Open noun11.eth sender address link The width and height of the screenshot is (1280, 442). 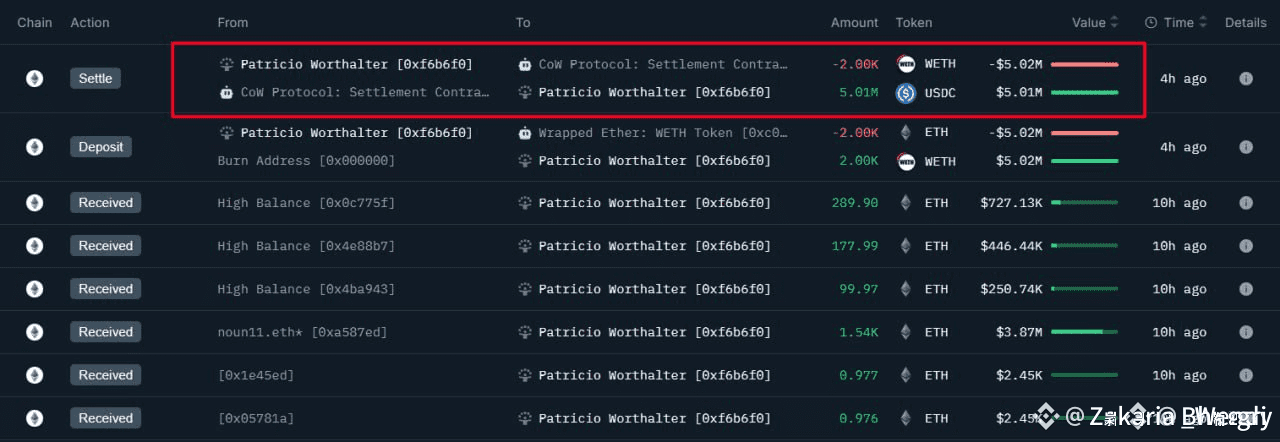pyautogui.click(x=302, y=332)
